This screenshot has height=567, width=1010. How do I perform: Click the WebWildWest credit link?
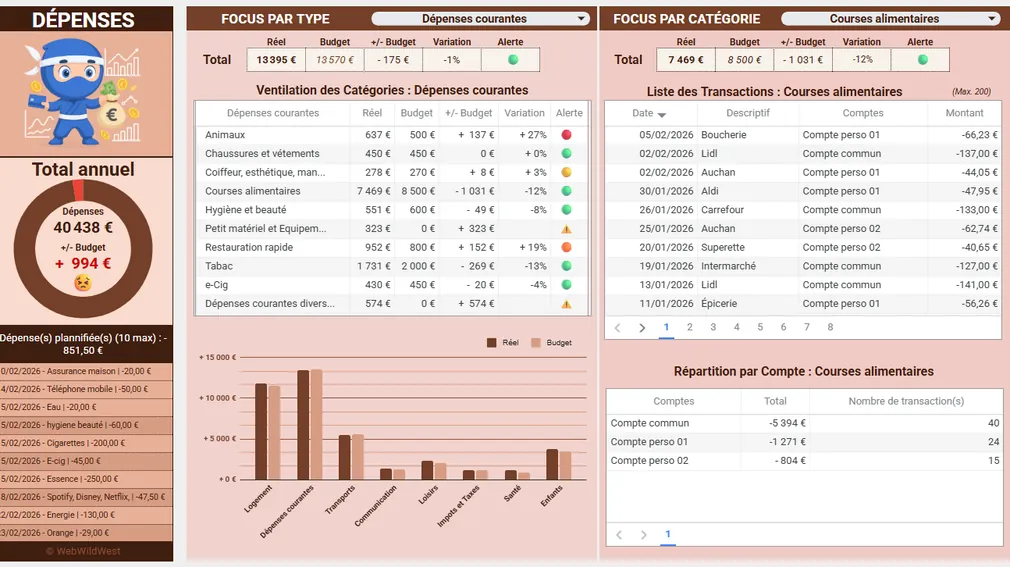point(83,551)
